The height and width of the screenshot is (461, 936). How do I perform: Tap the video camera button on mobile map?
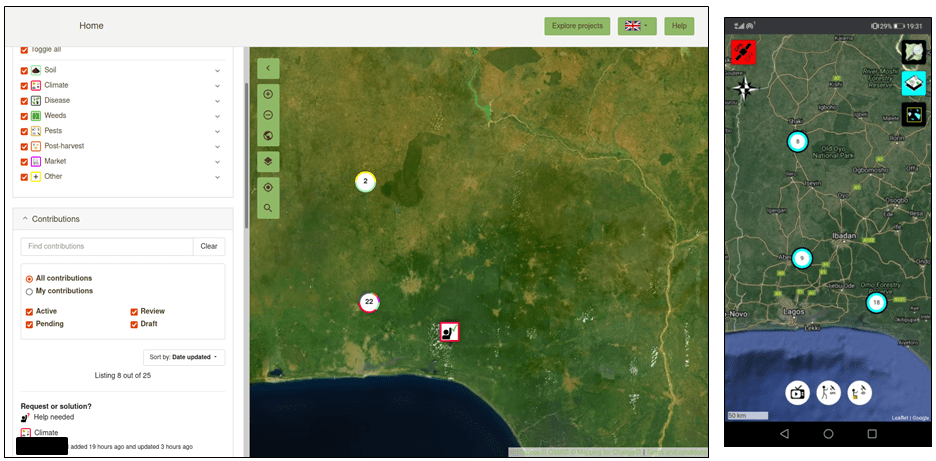[x=797, y=393]
